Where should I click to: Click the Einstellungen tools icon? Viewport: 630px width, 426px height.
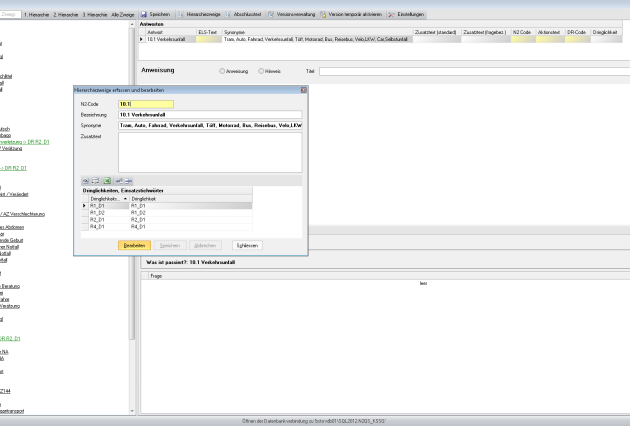(391, 14)
